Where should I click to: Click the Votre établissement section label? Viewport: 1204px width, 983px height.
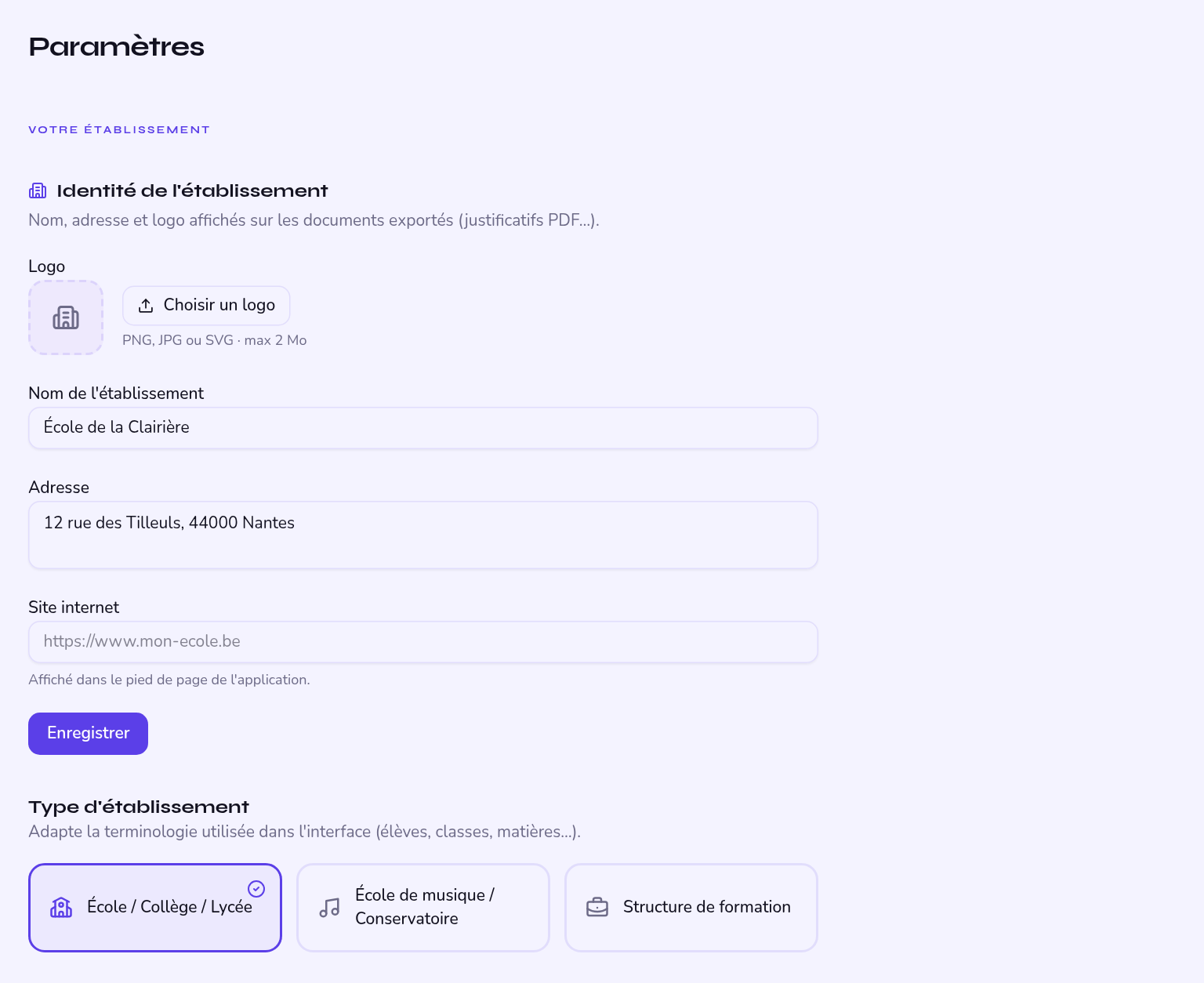click(x=119, y=130)
